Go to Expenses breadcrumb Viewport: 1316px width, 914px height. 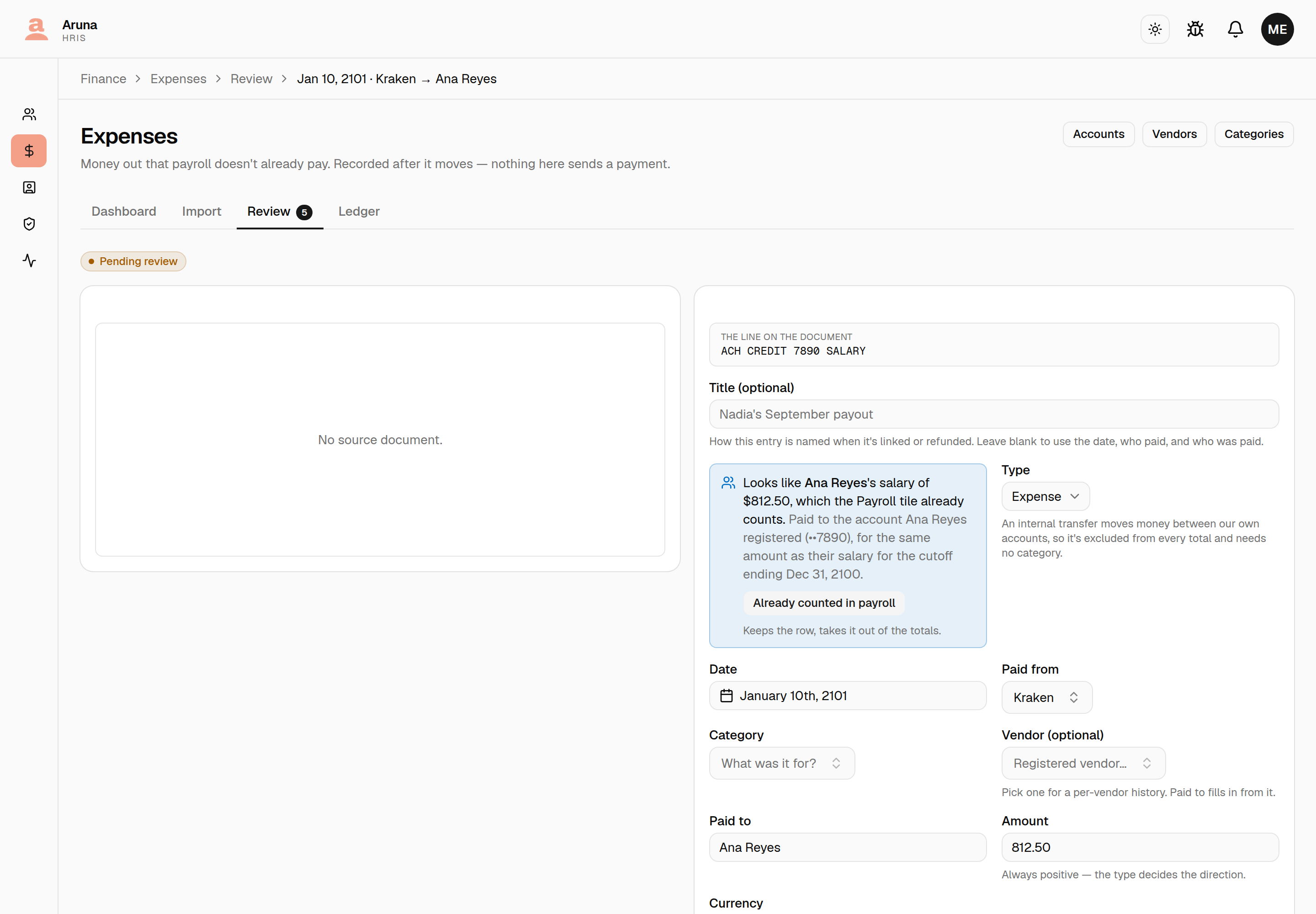(x=178, y=79)
